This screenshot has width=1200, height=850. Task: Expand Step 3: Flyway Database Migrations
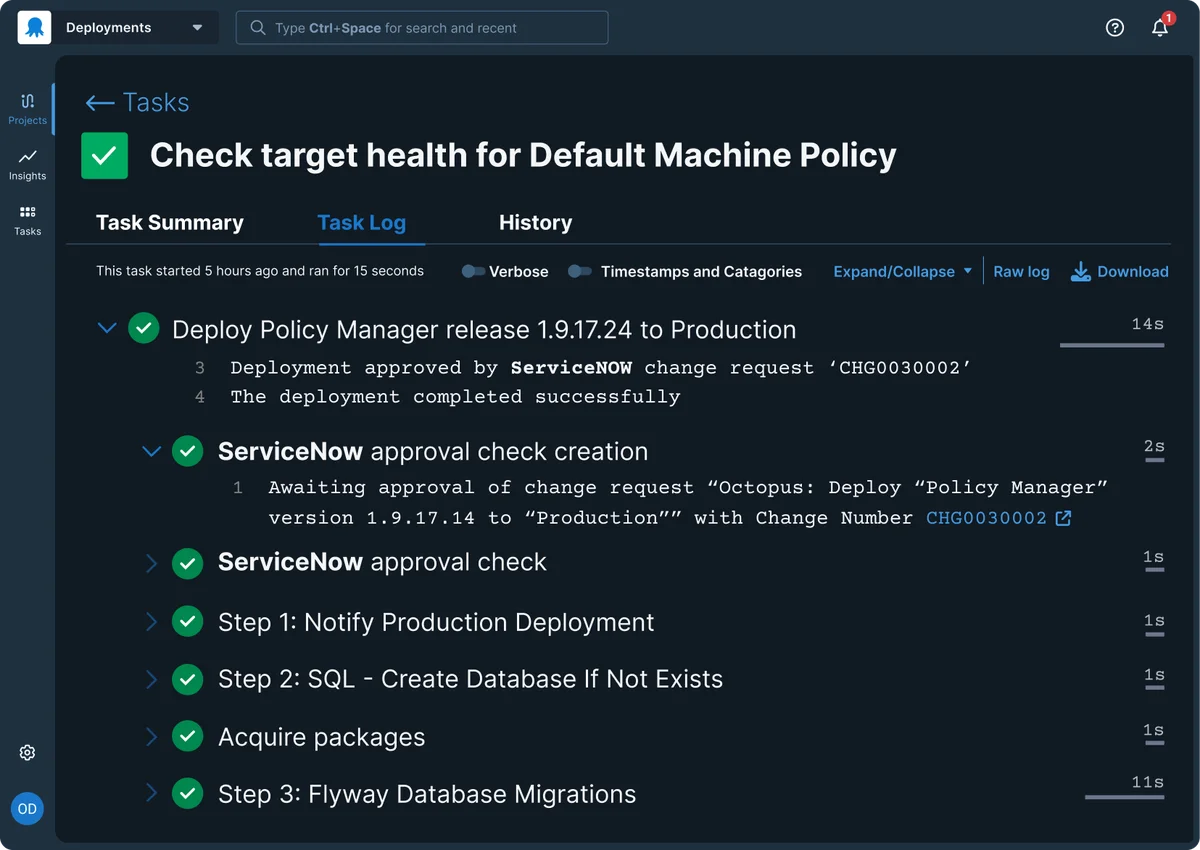coord(152,794)
